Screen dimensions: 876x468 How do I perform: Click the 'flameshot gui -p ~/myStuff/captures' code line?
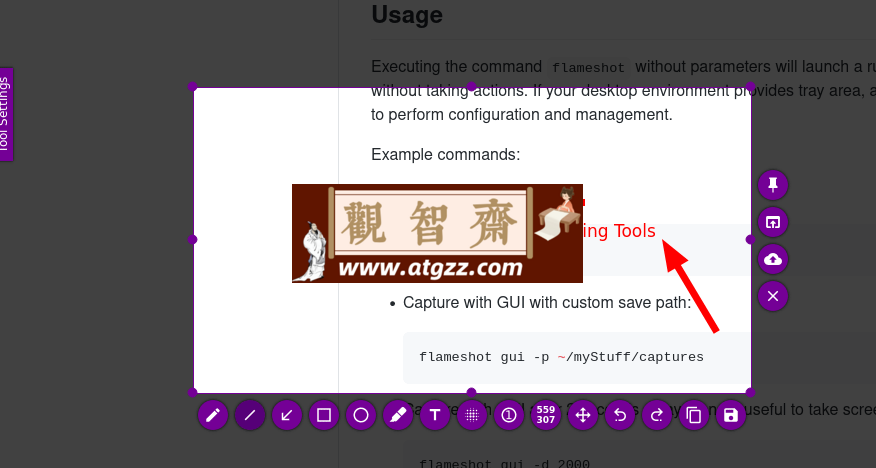point(561,357)
